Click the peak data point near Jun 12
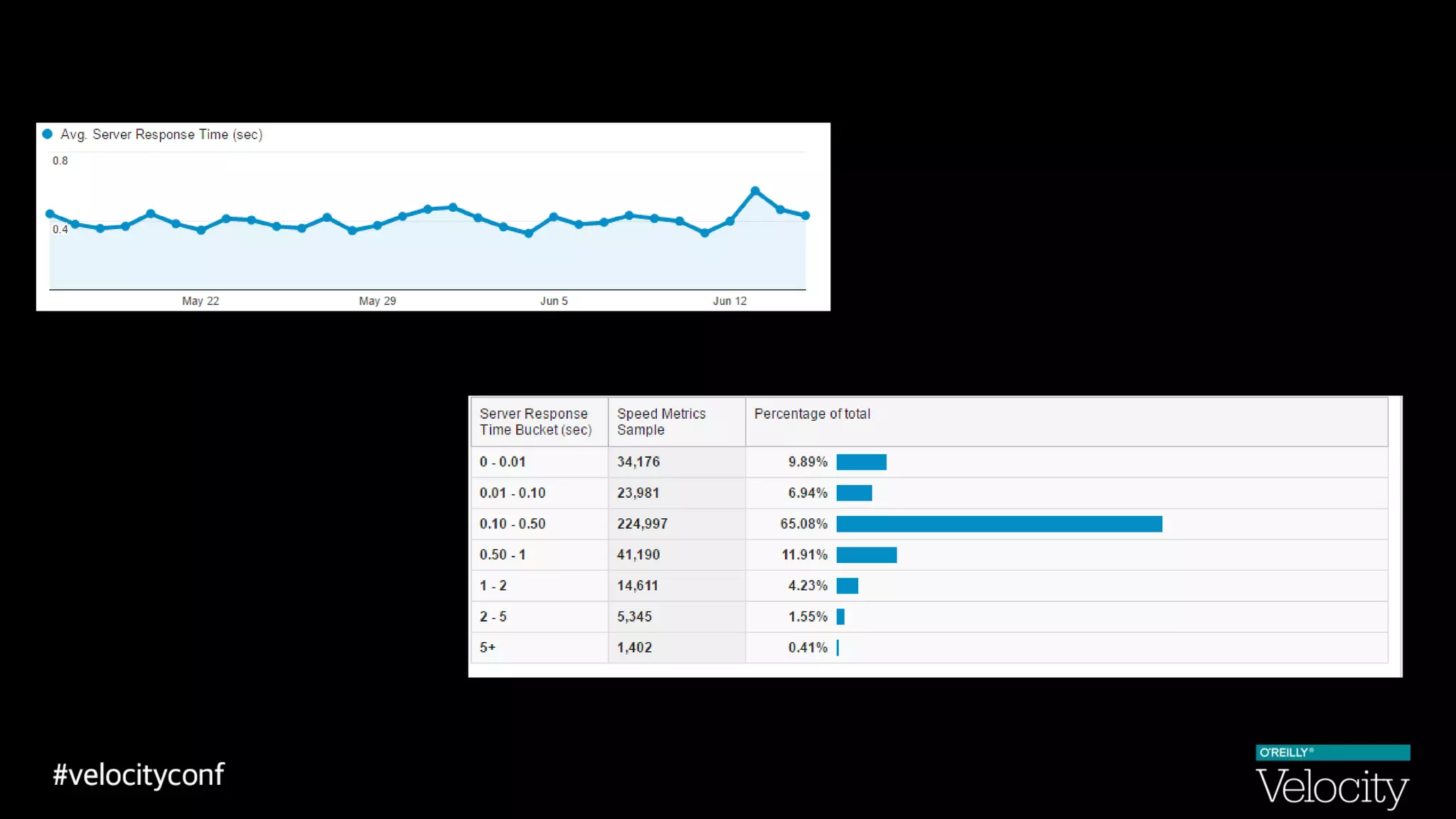This screenshot has width=1456, height=819. point(755,191)
